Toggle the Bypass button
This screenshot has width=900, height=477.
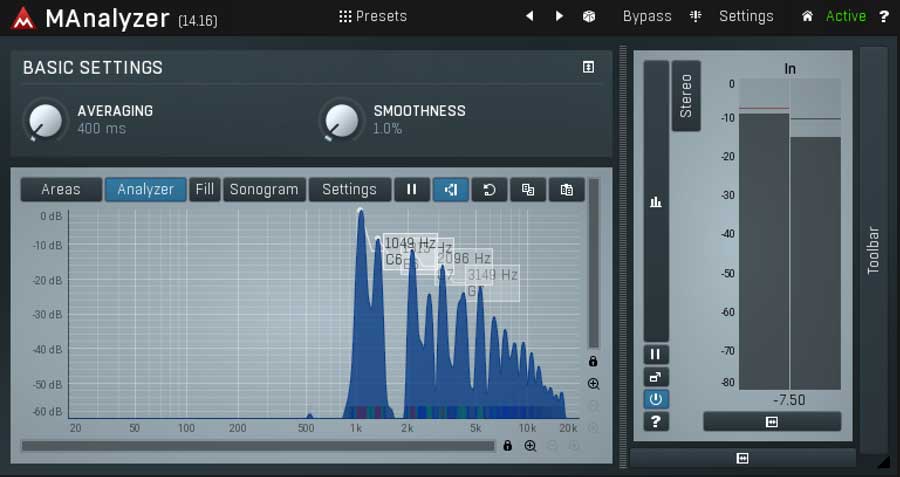point(647,16)
